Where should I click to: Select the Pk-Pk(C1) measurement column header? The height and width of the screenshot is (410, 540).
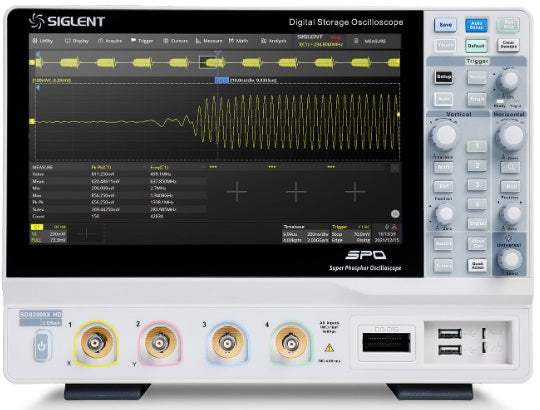click(x=102, y=168)
